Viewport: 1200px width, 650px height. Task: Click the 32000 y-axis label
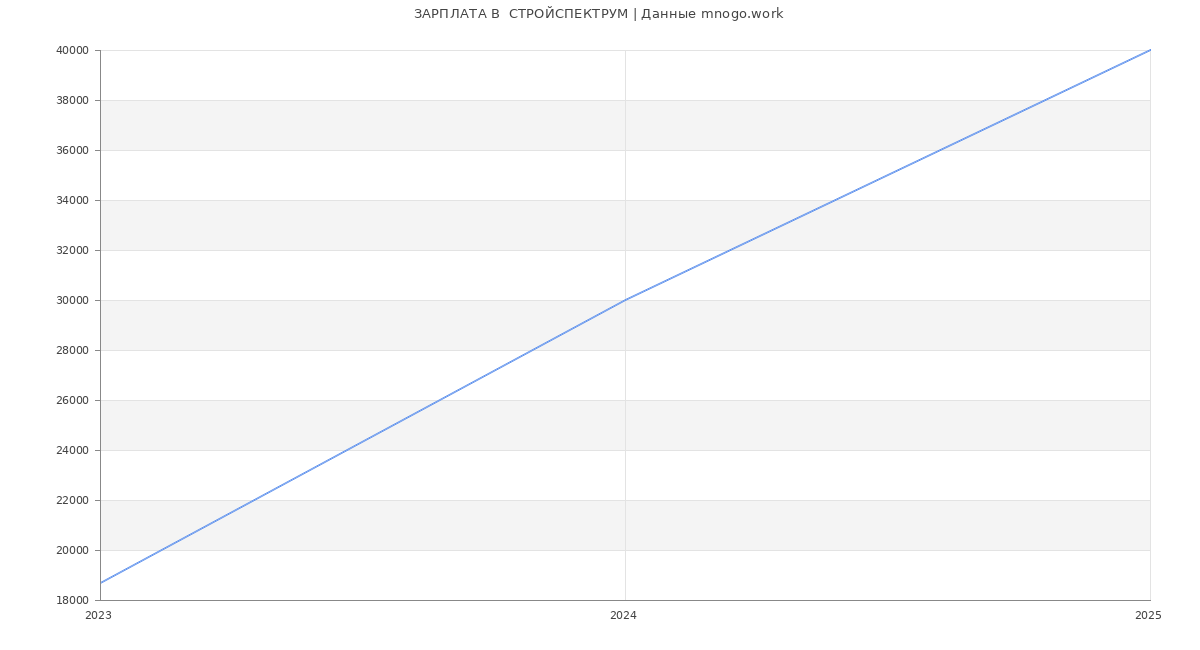click(x=73, y=250)
